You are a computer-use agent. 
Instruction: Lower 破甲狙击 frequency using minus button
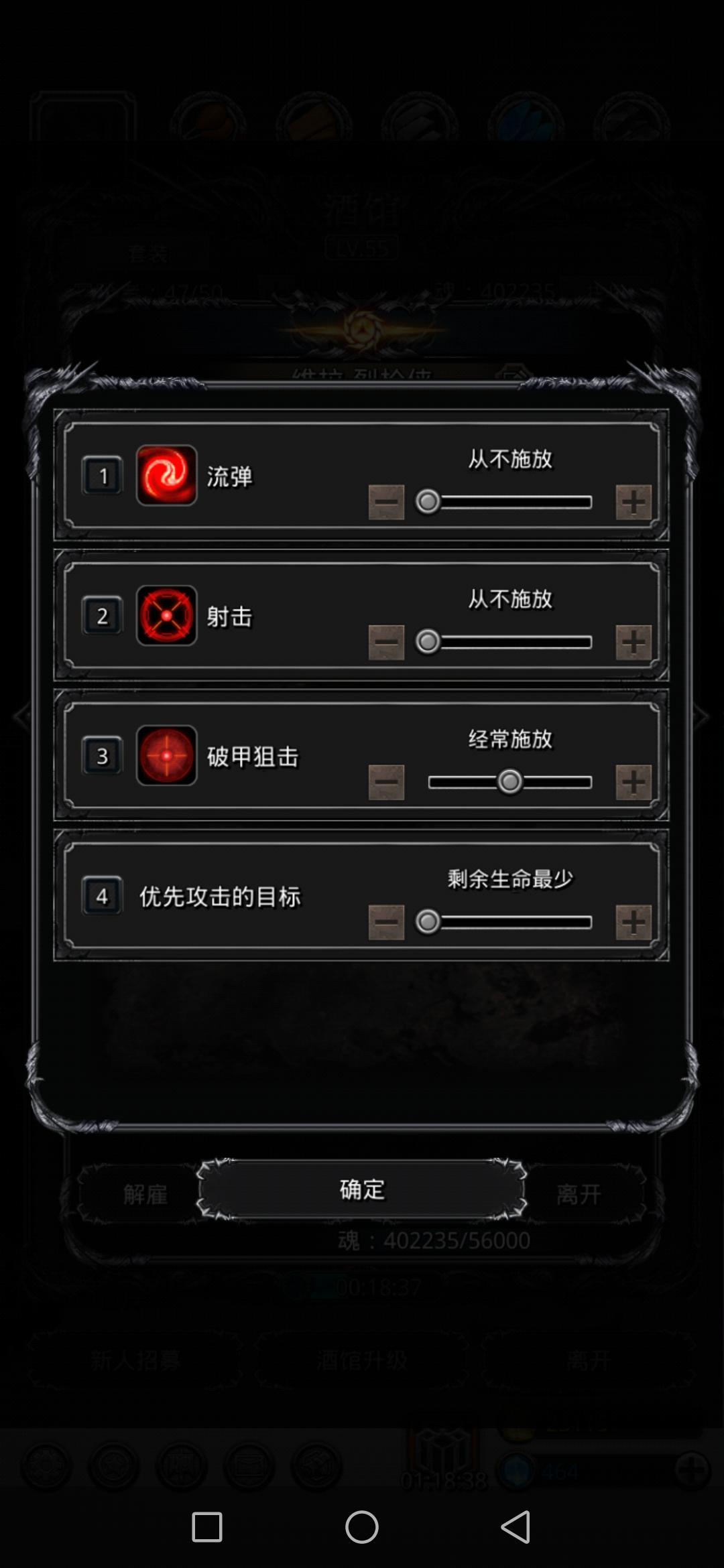click(x=386, y=782)
